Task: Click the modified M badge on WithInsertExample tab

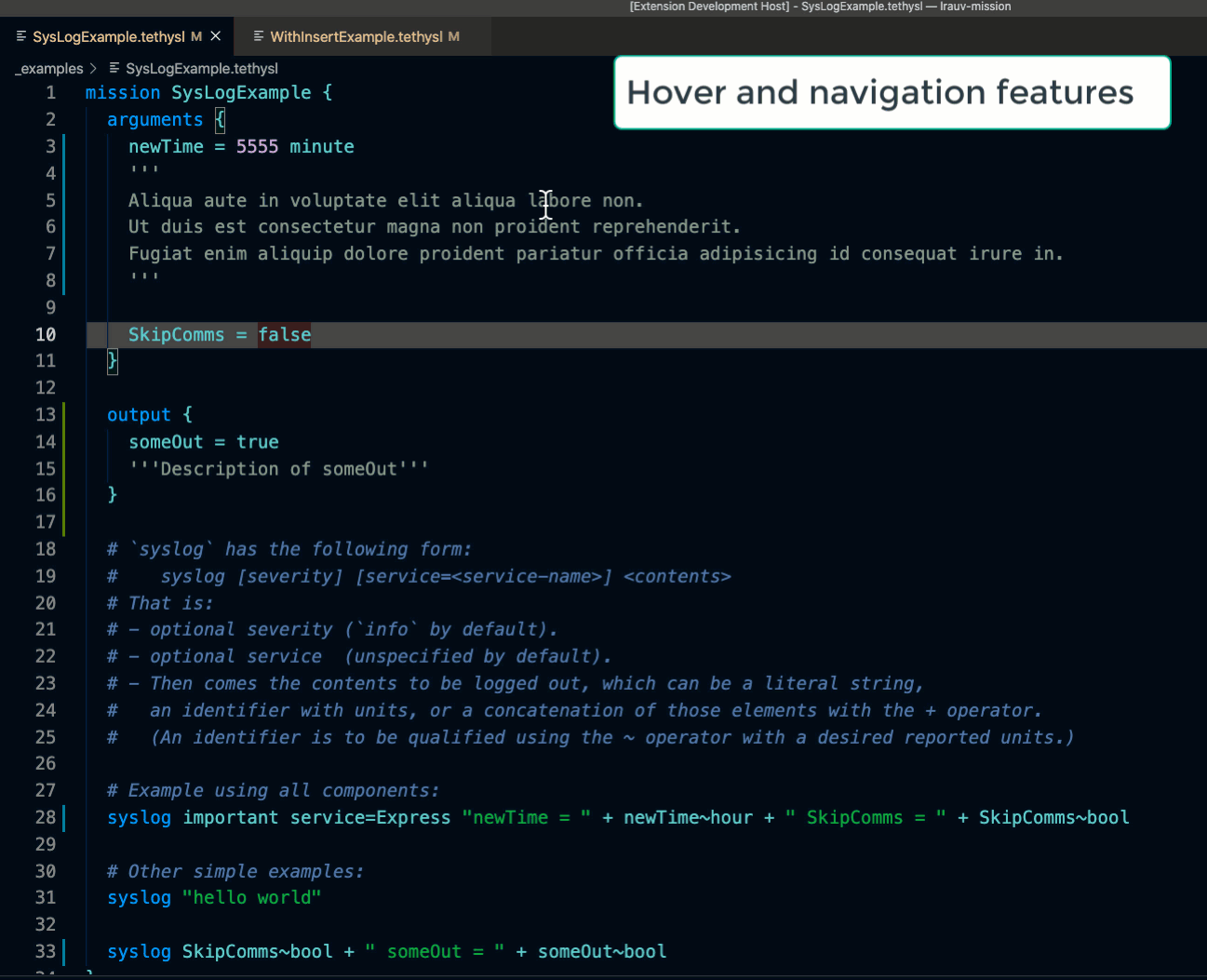Action: tap(454, 37)
